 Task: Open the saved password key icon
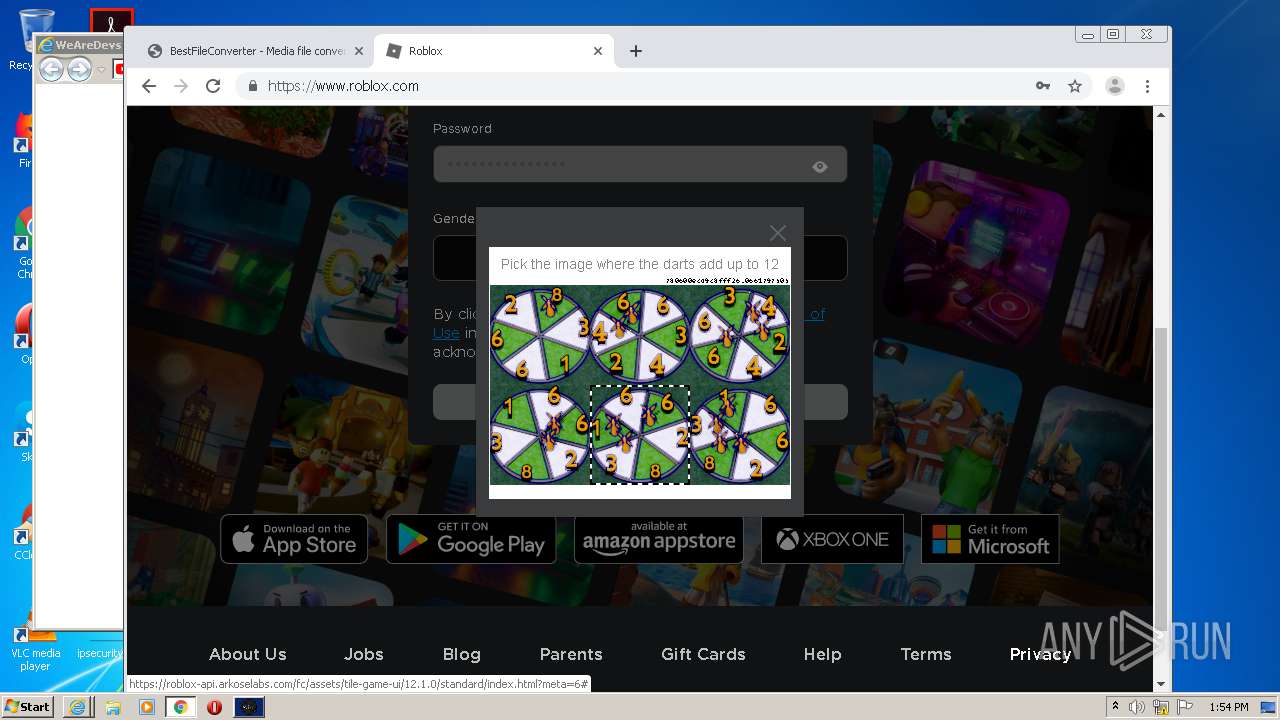coord(1043,86)
